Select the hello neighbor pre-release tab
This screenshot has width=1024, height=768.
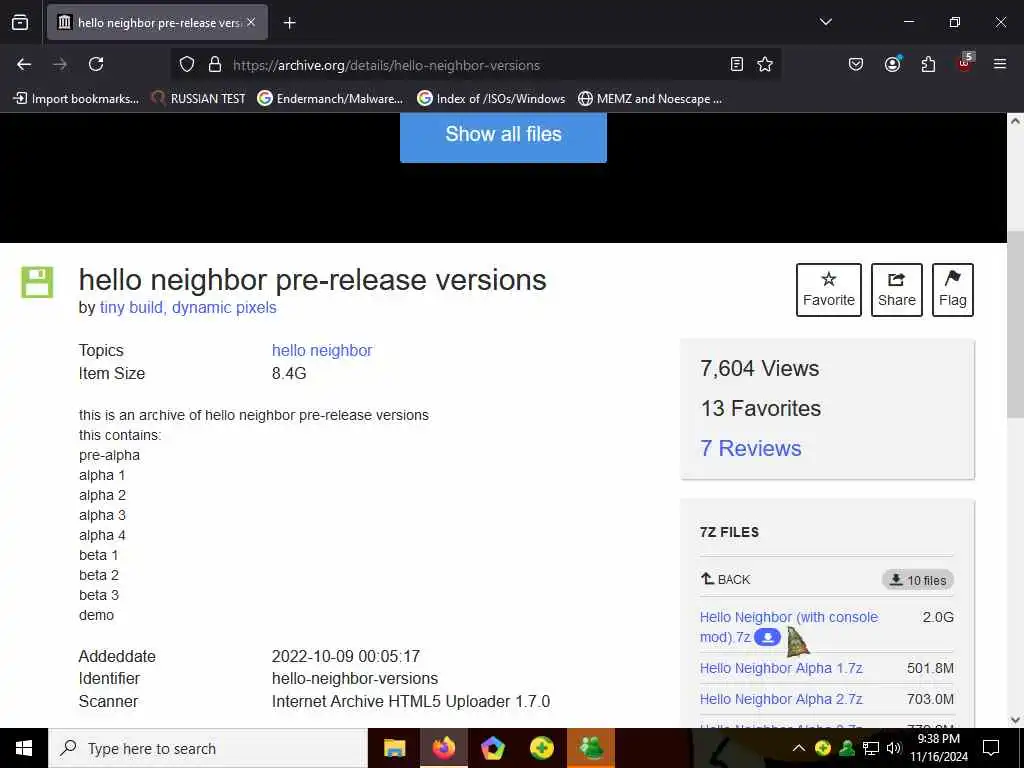pyautogui.click(x=157, y=23)
